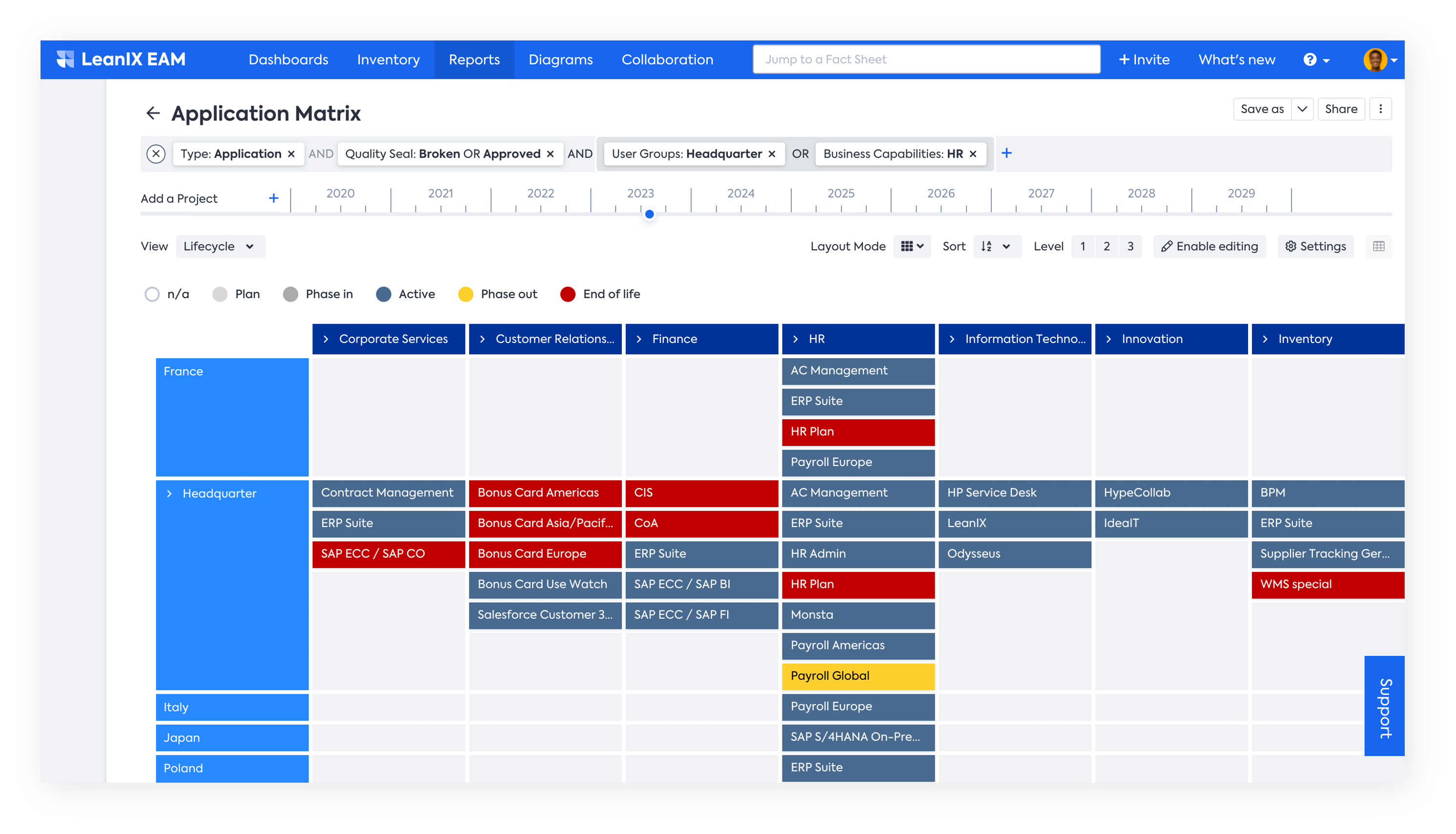Expand the Customer Relations column
This screenshot has height=834, width=1456.
[x=482, y=339]
